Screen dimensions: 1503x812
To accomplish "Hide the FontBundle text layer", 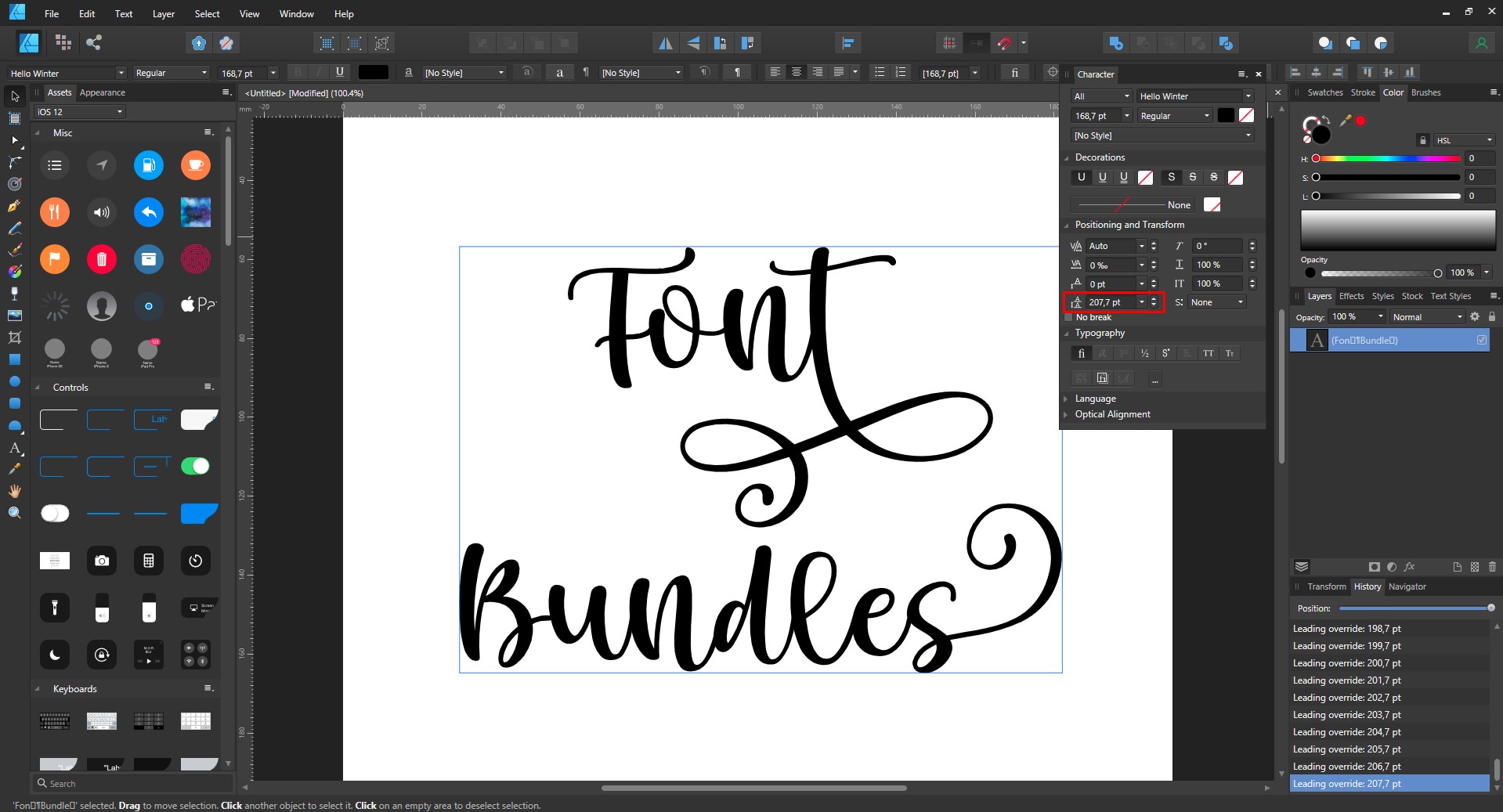I will point(1482,340).
